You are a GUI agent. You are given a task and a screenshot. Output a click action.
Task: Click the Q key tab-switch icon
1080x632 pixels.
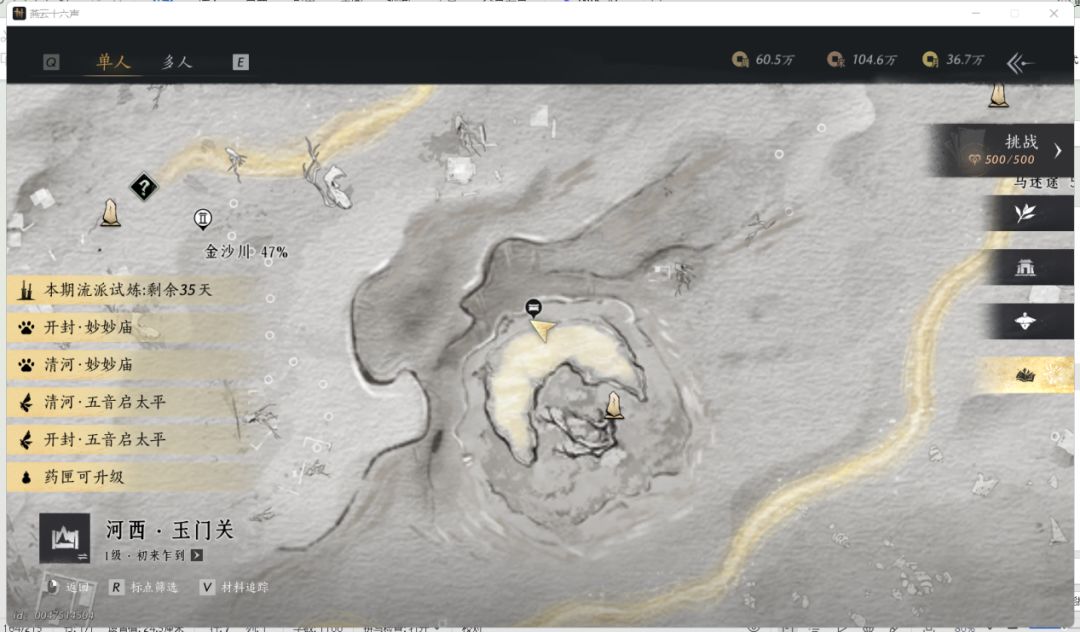pyautogui.click(x=51, y=63)
